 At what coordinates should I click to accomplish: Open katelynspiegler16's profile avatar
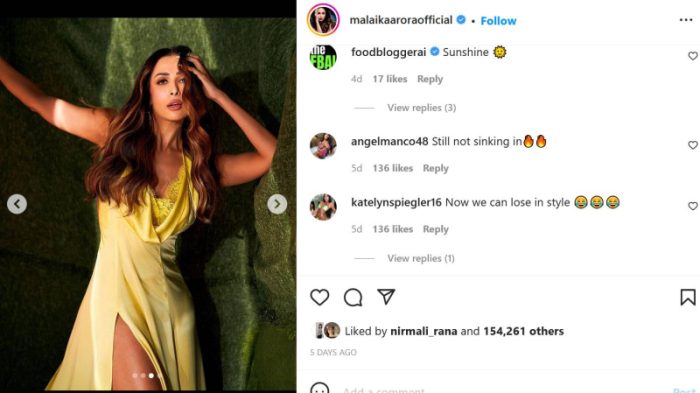pos(323,207)
